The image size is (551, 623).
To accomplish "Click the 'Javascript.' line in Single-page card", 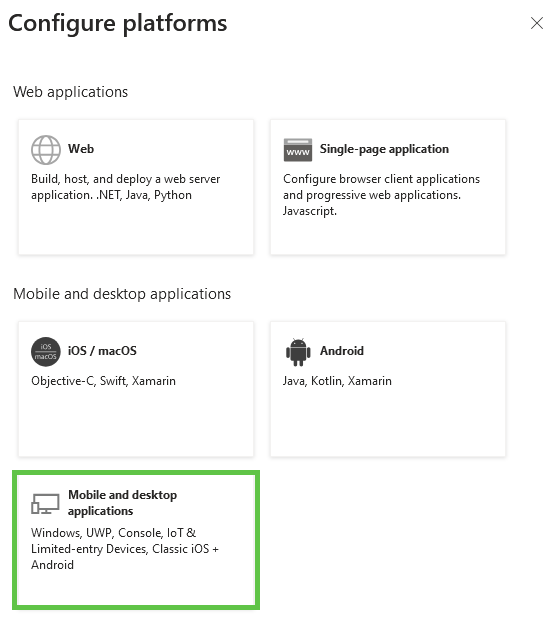I will point(310,211).
